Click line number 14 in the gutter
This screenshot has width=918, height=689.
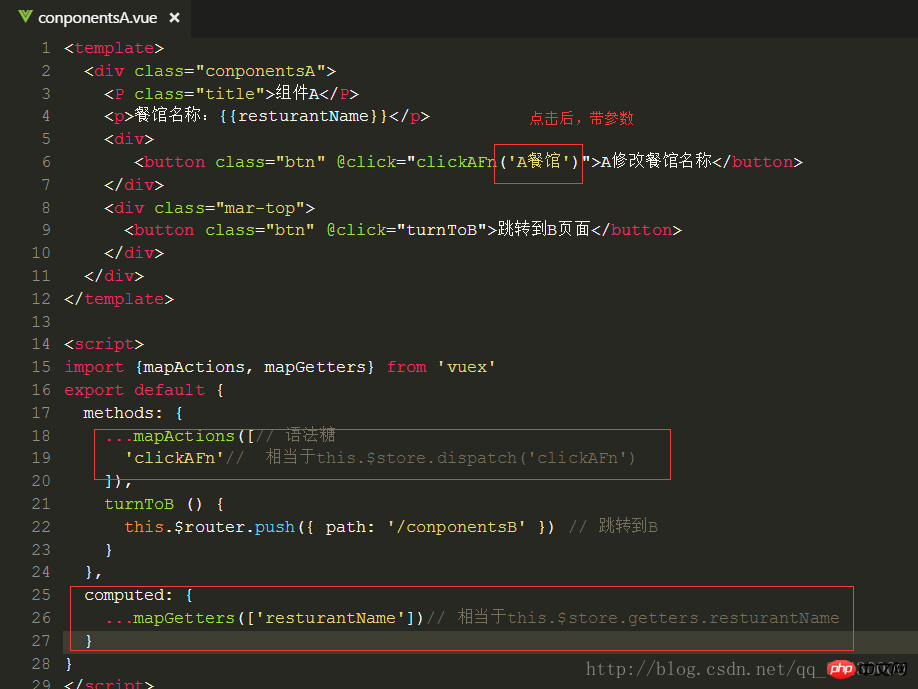(41, 344)
